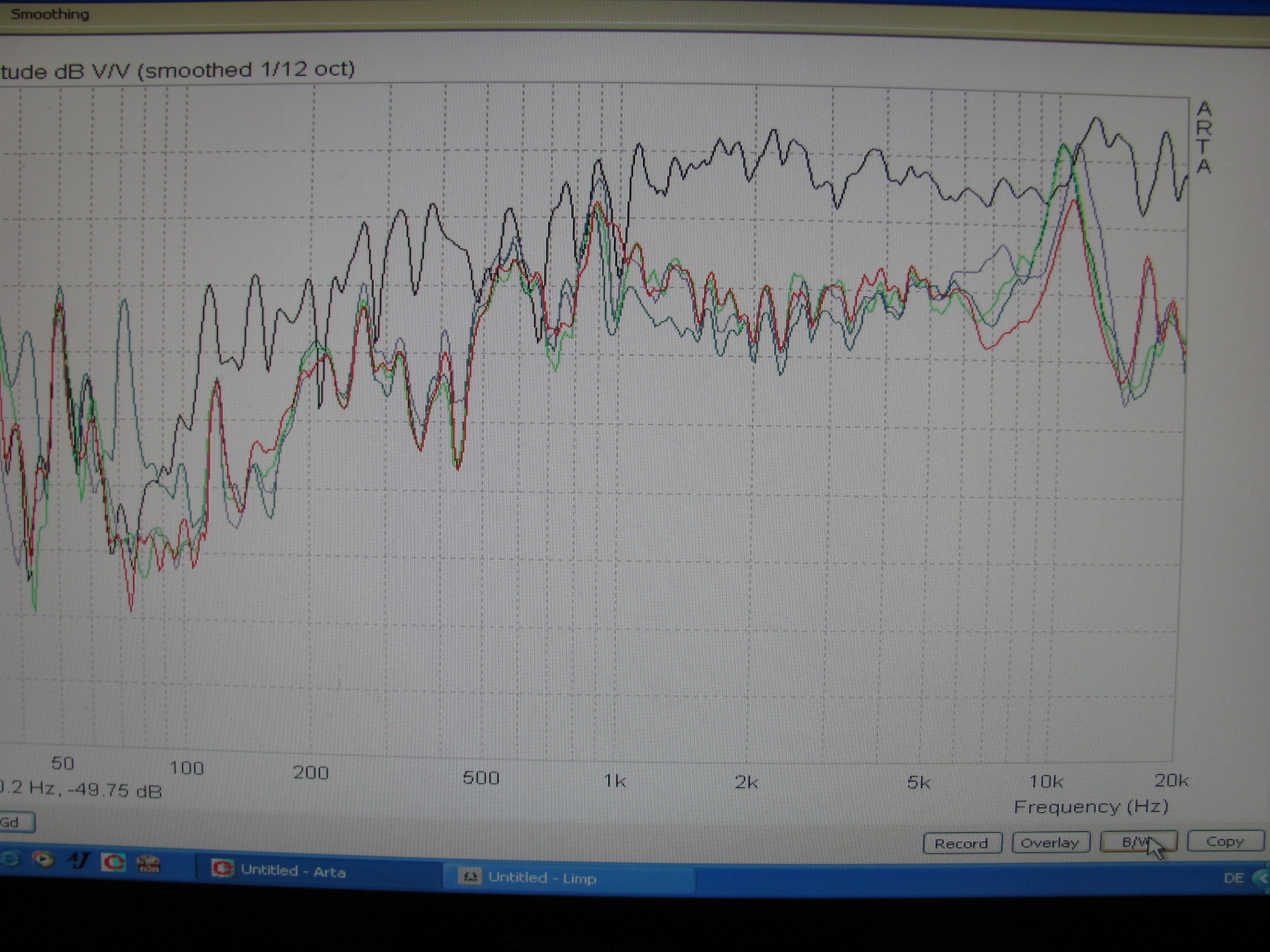Open Windows Media Player quick launch icon
1270x952 pixels.
click(44, 859)
